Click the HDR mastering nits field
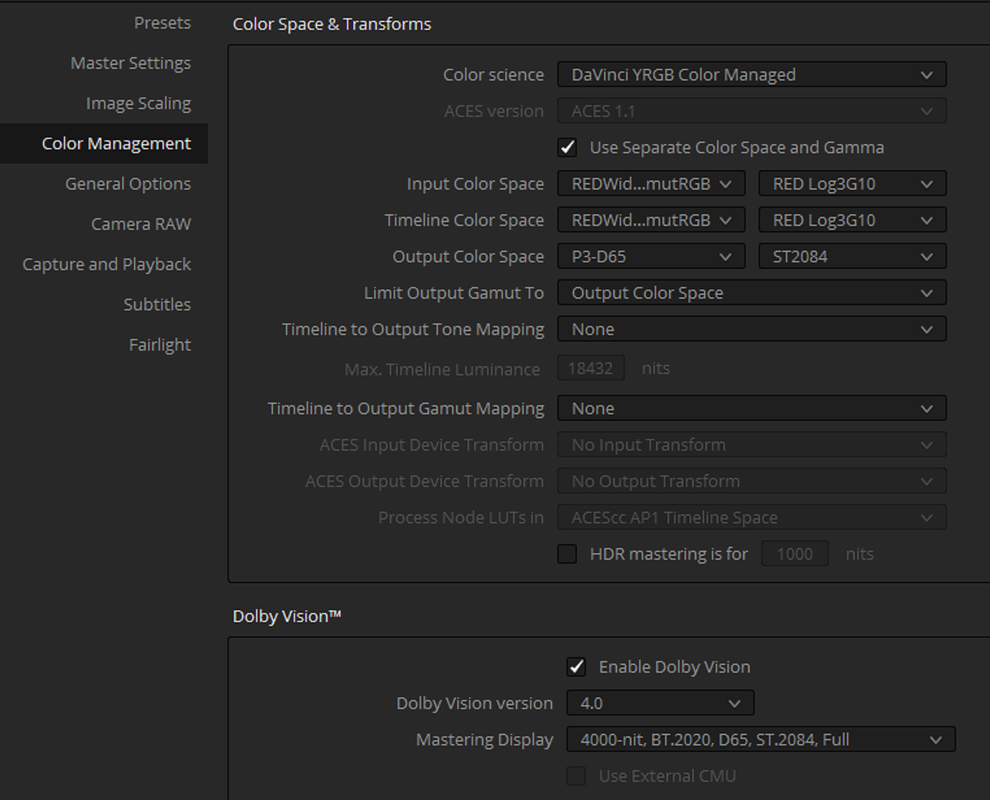Screen dimensions: 990x800 (794, 554)
